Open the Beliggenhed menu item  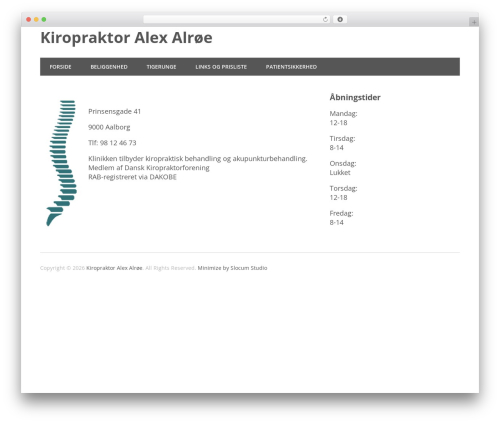point(109,67)
